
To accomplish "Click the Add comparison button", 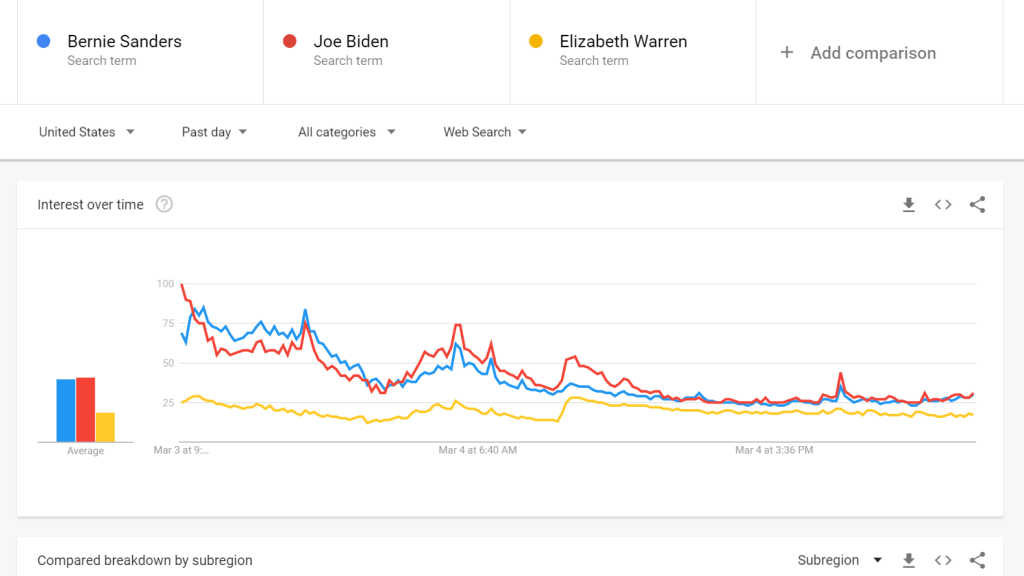I will click(872, 53).
